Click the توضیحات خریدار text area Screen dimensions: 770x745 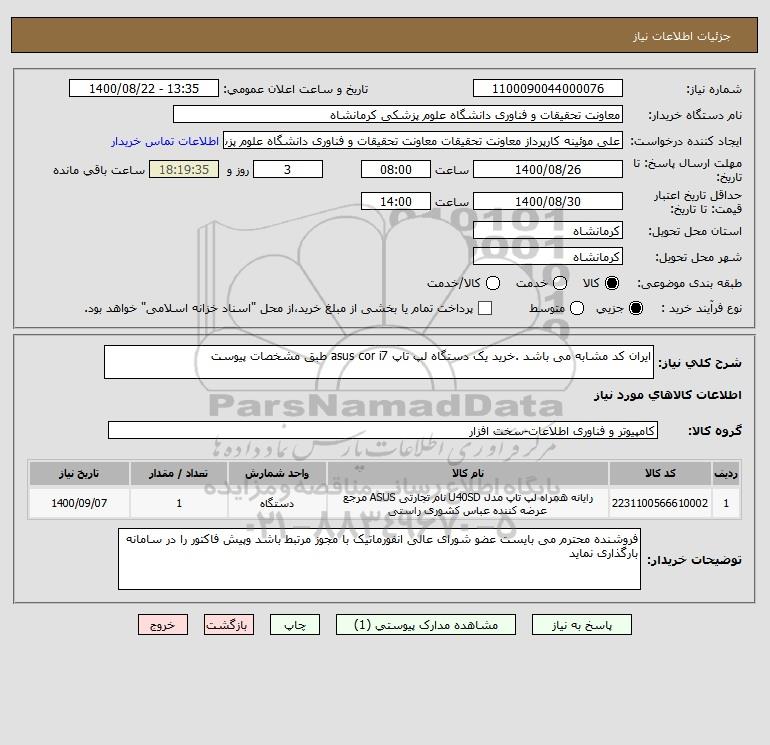pyautogui.click(x=379, y=559)
